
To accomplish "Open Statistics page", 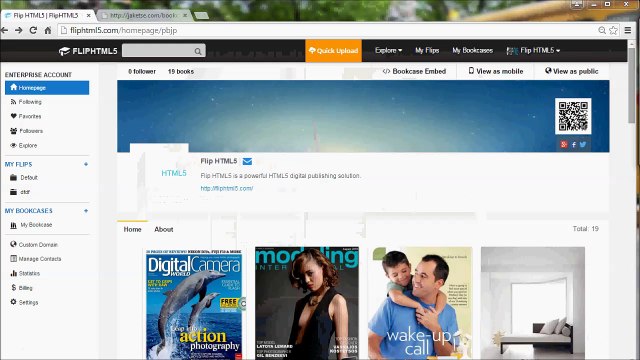I will (25, 273).
